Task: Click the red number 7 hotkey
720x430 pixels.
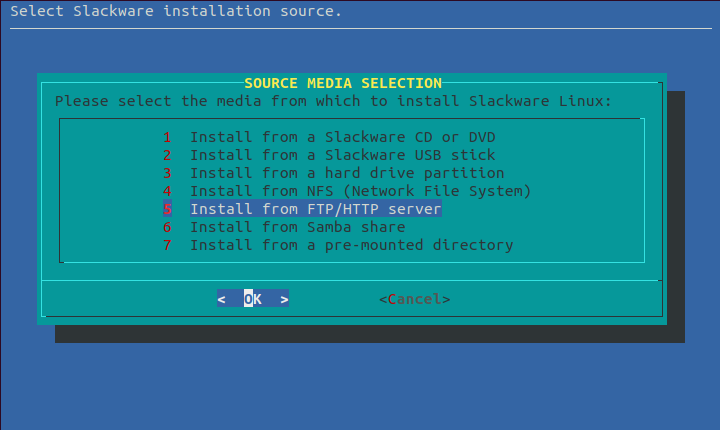Action: [x=168, y=245]
